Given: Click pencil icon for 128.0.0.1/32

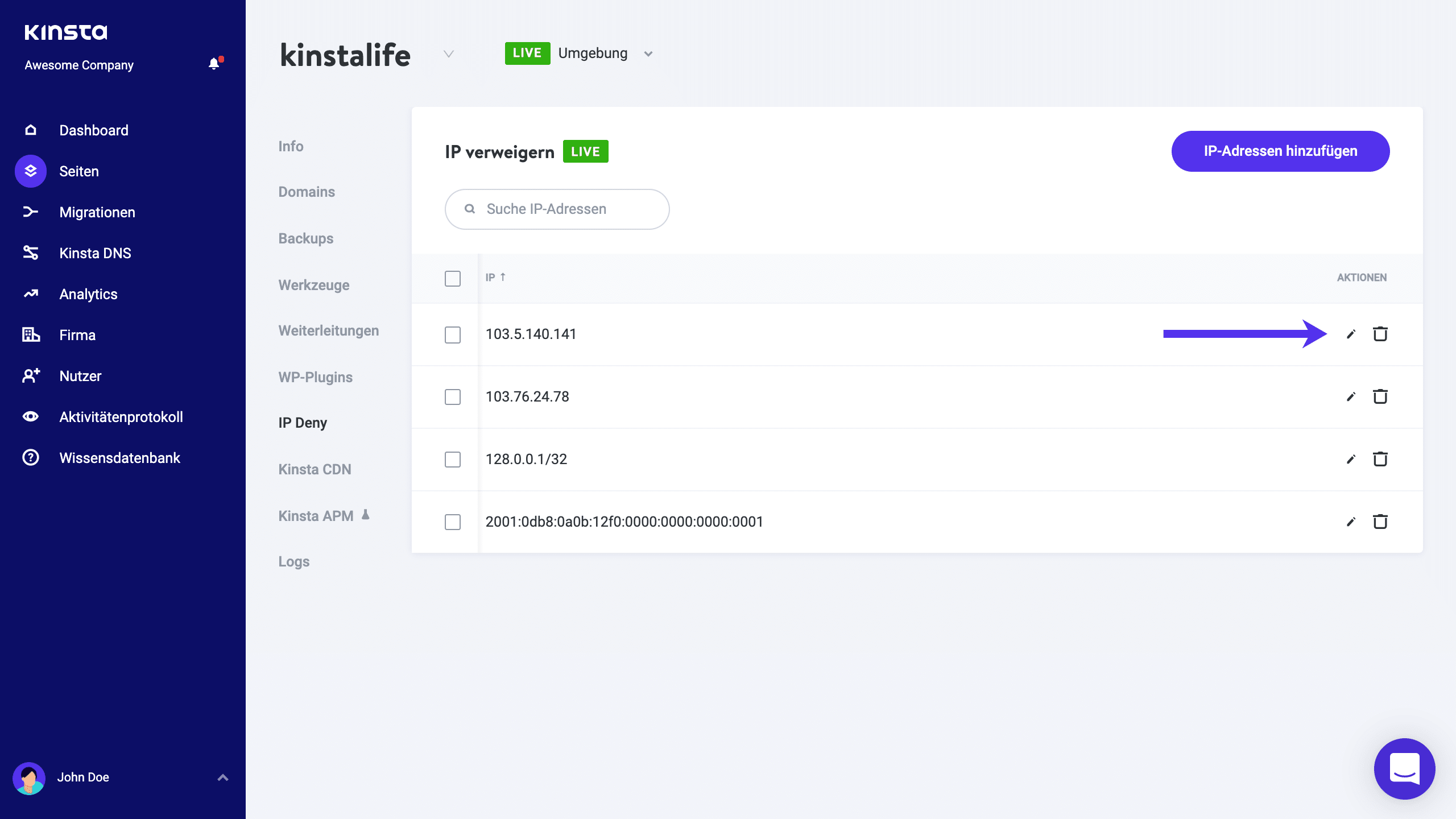Looking at the screenshot, I should (1351, 460).
